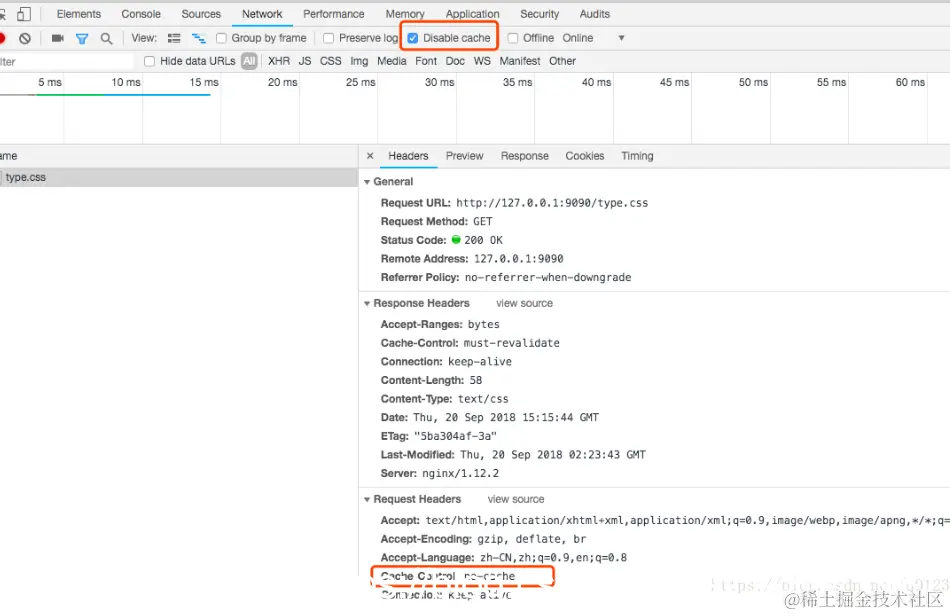The image size is (950, 616).
Task: Collapse the Request Headers section
Action: click(367, 500)
